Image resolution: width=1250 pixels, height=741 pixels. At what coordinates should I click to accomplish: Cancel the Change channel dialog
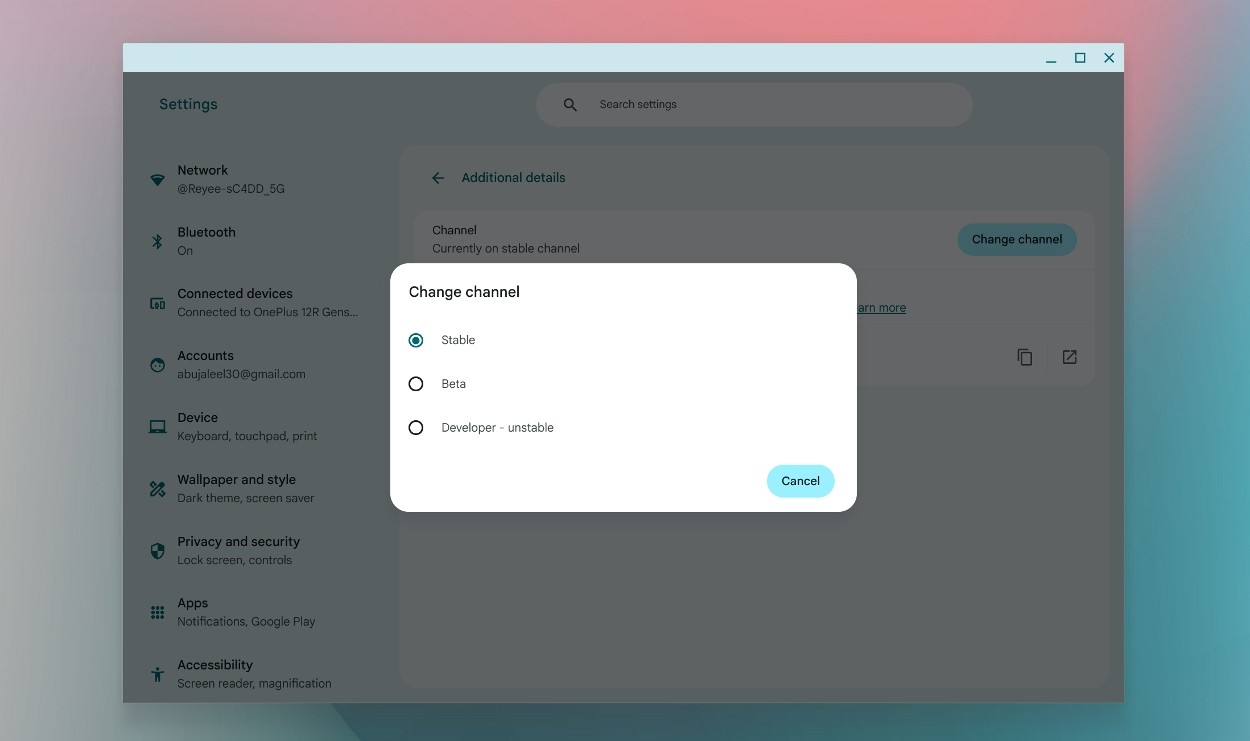[x=800, y=481]
